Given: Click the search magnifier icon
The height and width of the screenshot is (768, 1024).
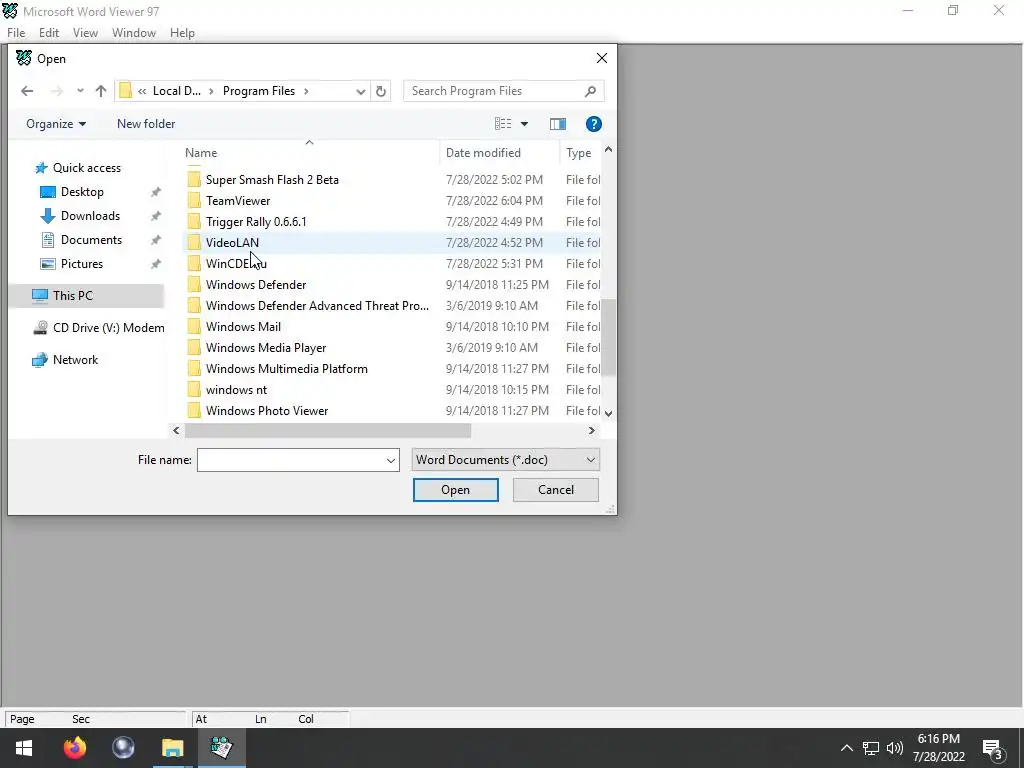Looking at the screenshot, I should coord(590,91).
